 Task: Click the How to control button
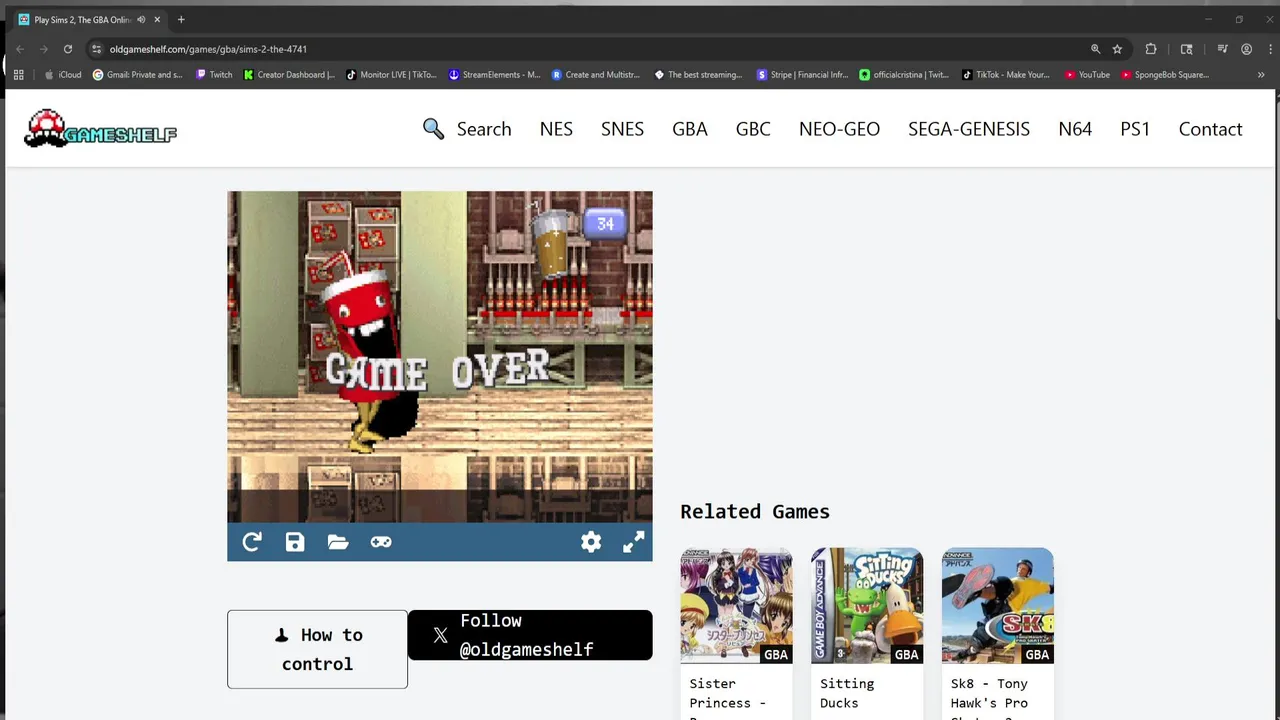point(317,649)
